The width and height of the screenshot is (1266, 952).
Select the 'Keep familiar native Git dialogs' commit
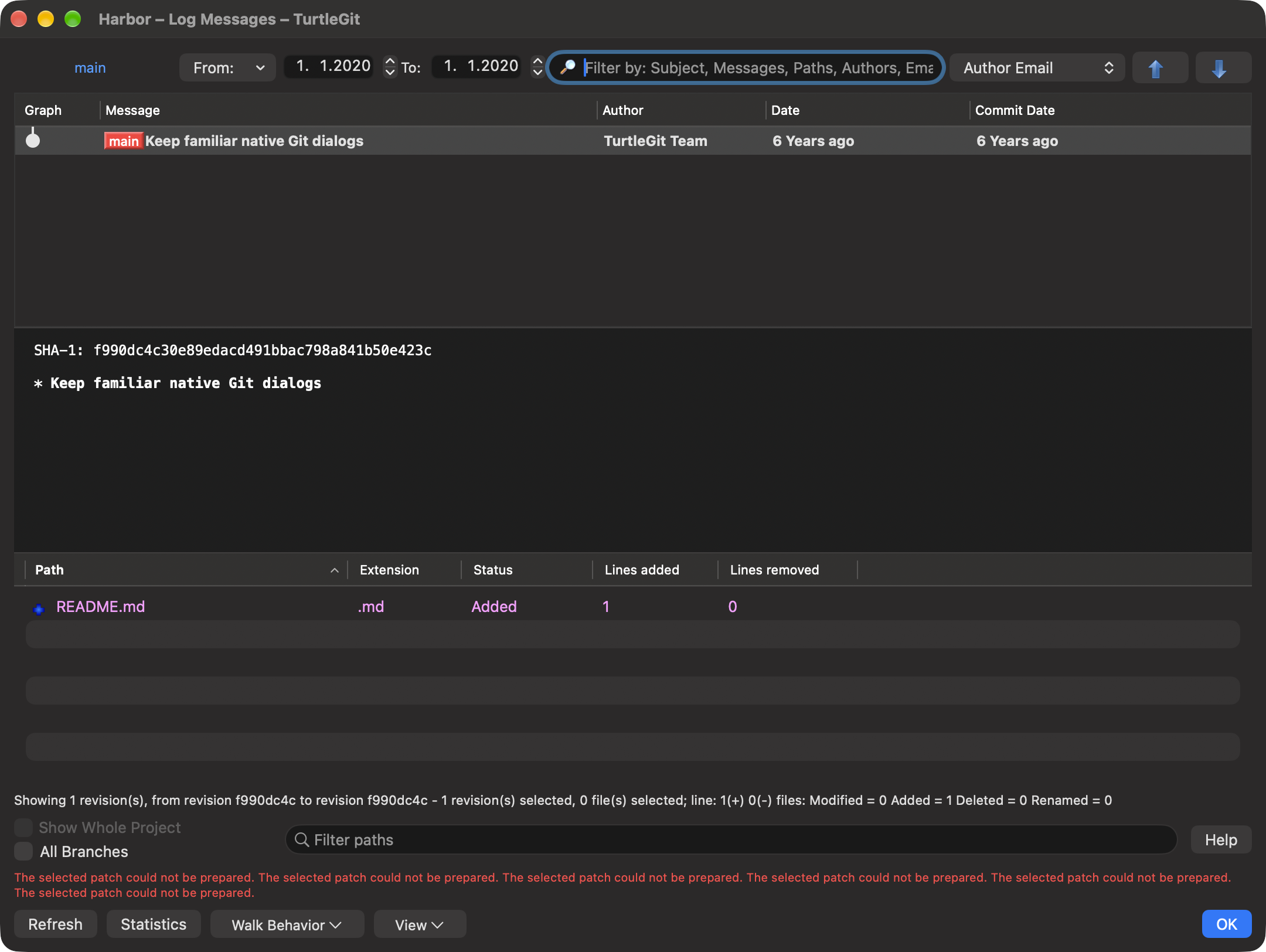[633, 141]
